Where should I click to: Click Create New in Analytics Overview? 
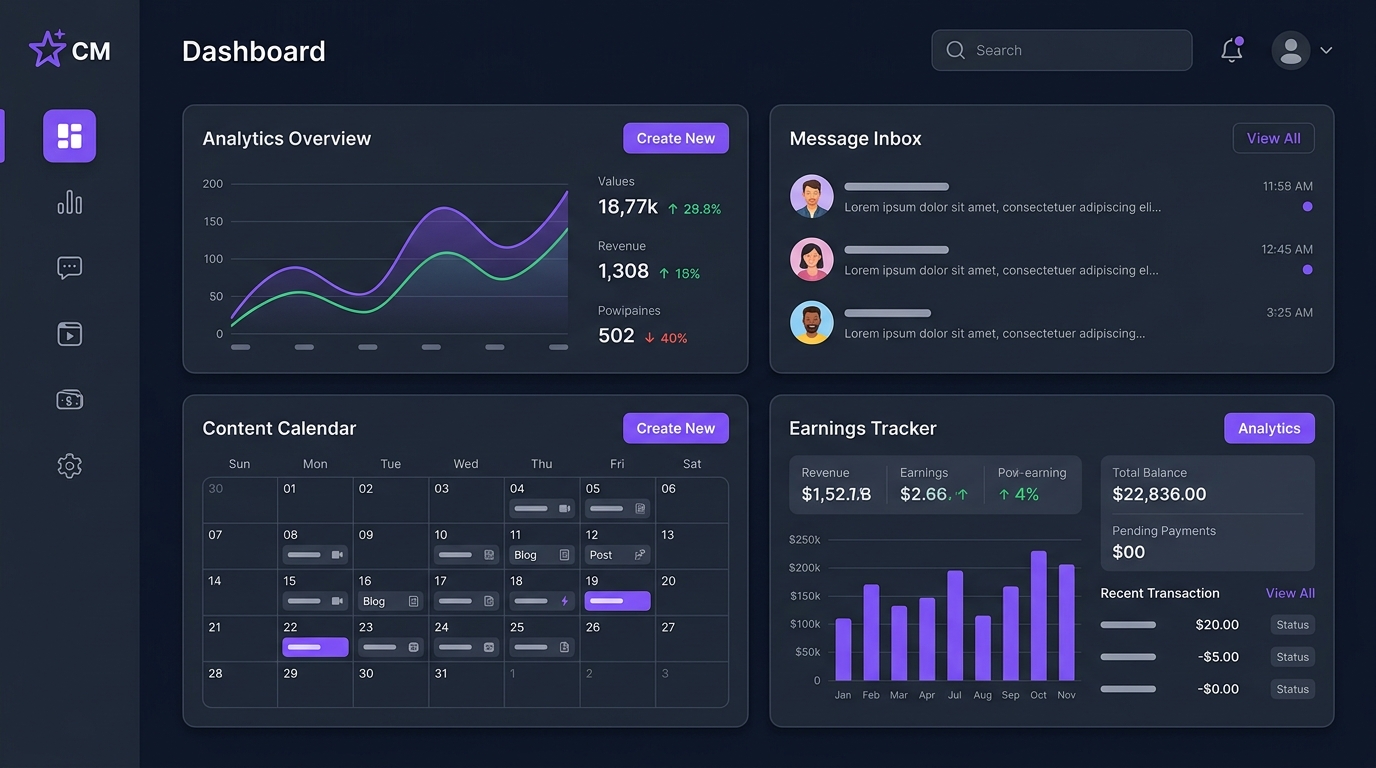click(x=676, y=138)
